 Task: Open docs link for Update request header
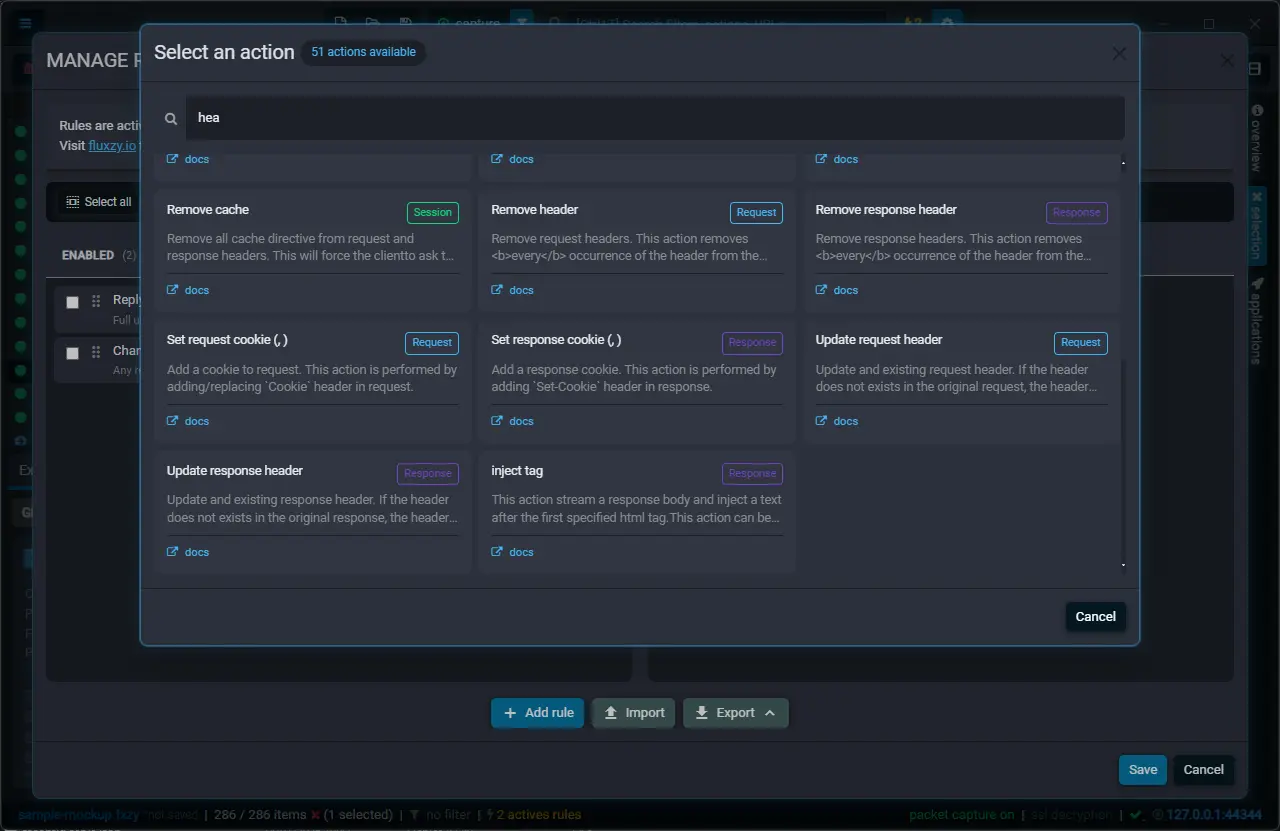pyautogui.click(x=837, y=421)
